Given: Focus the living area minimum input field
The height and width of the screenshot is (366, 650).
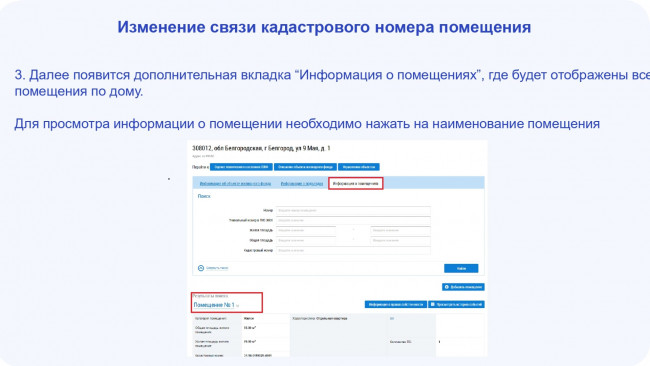Looking at the screenshot, I should 306,230.
